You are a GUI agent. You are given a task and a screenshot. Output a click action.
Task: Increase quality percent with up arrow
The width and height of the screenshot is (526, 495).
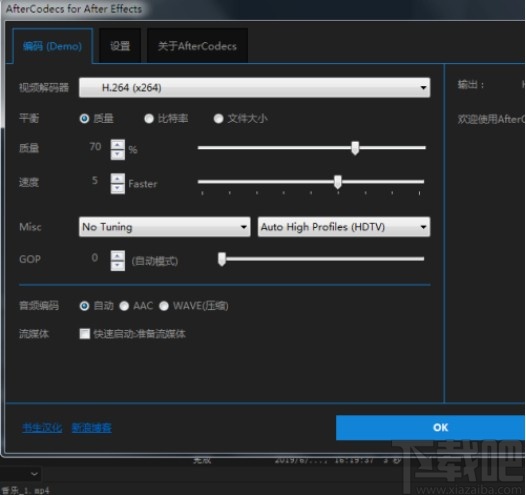[118, 145]
